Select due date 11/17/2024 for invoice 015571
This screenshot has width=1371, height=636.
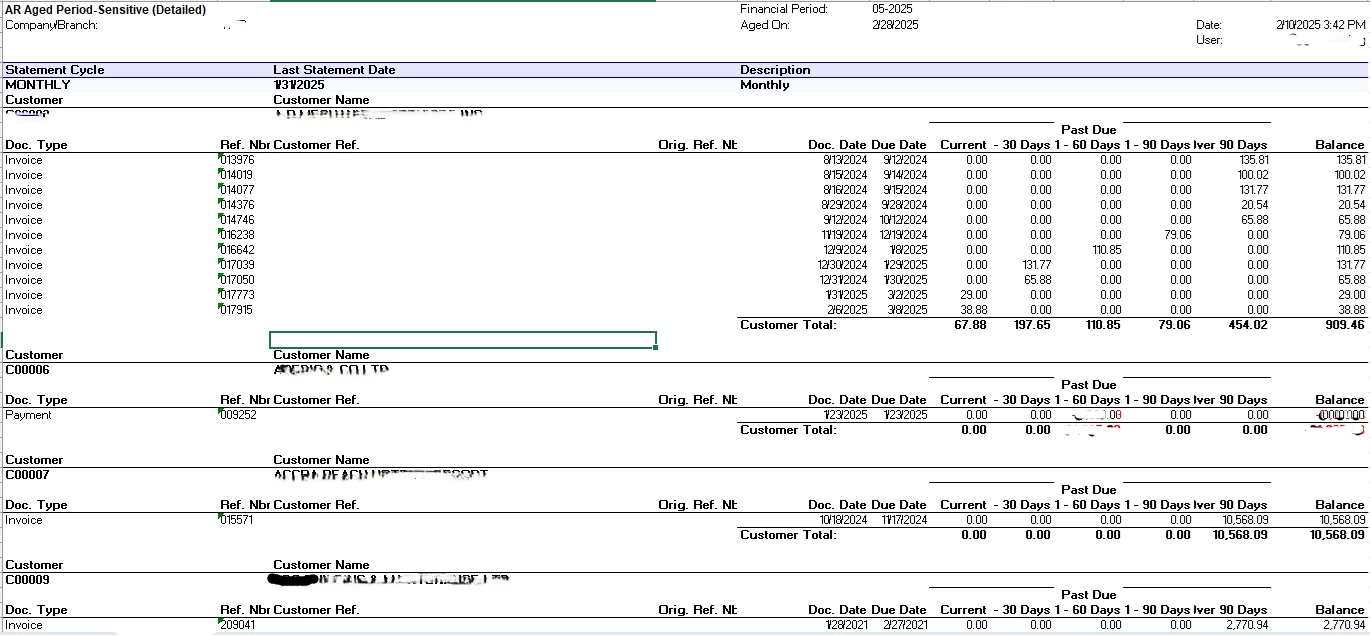tap(904, 520)
